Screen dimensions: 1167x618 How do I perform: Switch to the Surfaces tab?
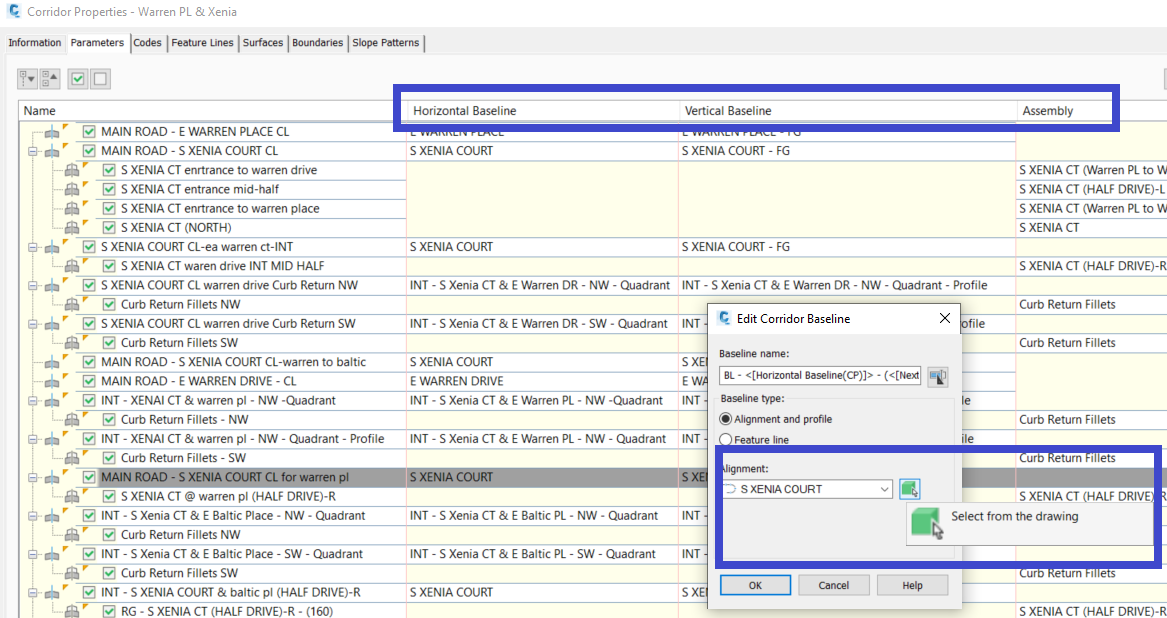[x=263, y=43]
